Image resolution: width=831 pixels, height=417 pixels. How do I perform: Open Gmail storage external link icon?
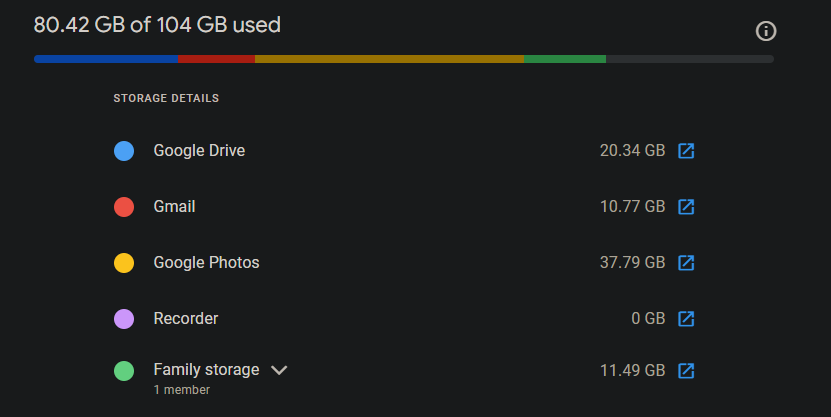686,207
